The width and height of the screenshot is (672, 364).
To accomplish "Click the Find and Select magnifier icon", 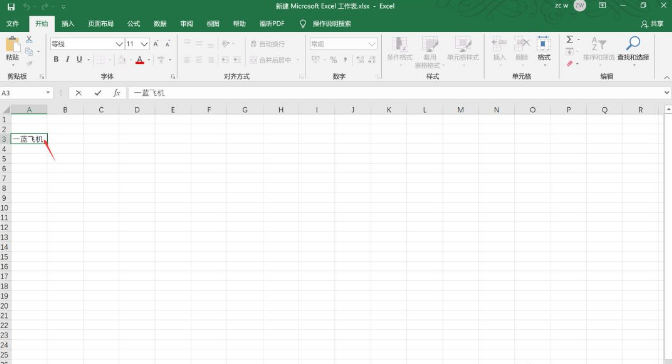I will pyautogui.click(x=633, y=43).
